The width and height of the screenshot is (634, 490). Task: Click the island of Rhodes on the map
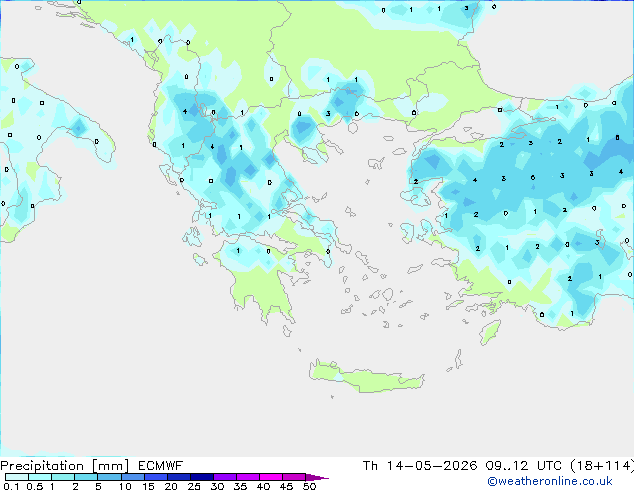click(x=490, y=332)
